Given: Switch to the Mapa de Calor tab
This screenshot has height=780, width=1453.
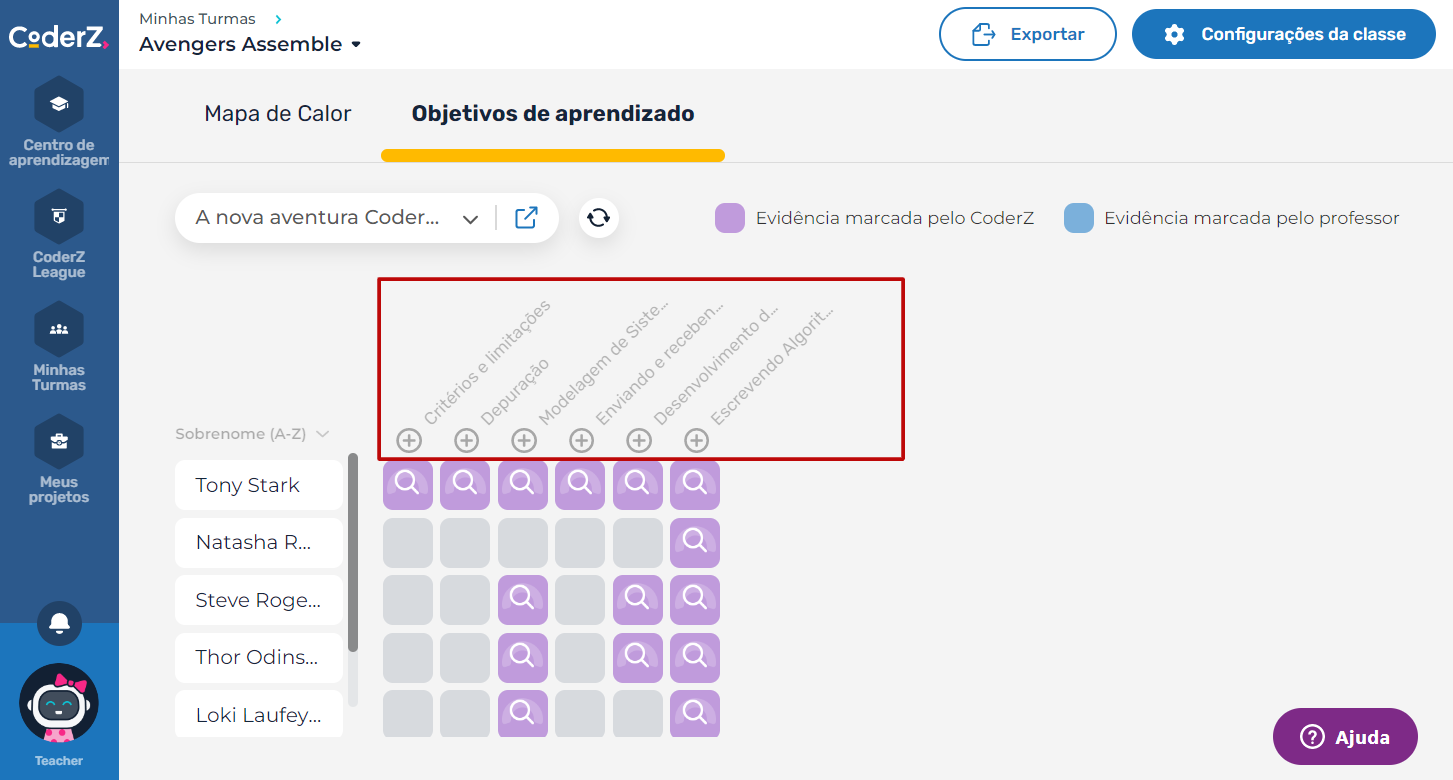Looking at the screenshot, I should [278, 114].
